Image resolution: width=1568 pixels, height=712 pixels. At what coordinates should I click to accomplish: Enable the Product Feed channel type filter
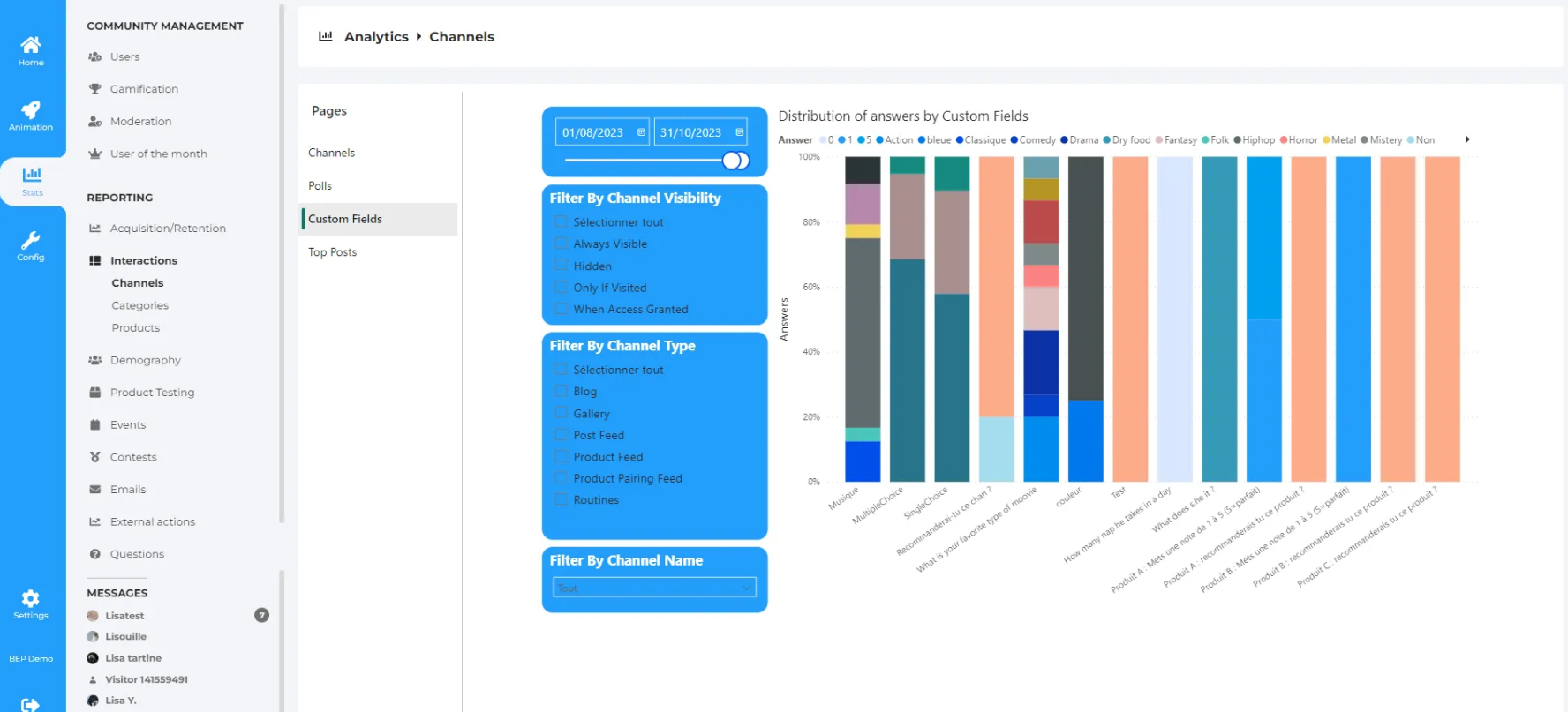point(561,456)
